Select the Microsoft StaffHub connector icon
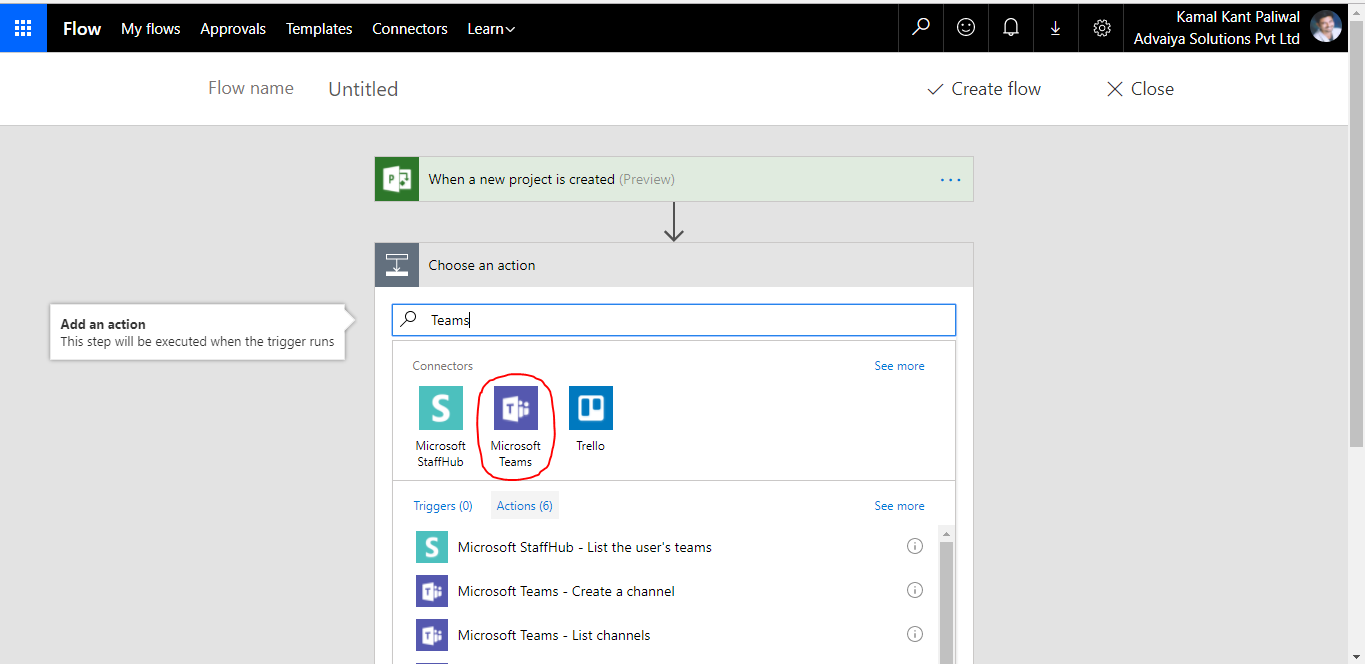The image size is (1365, 664). pyautogui.click(x=441, y=408)
